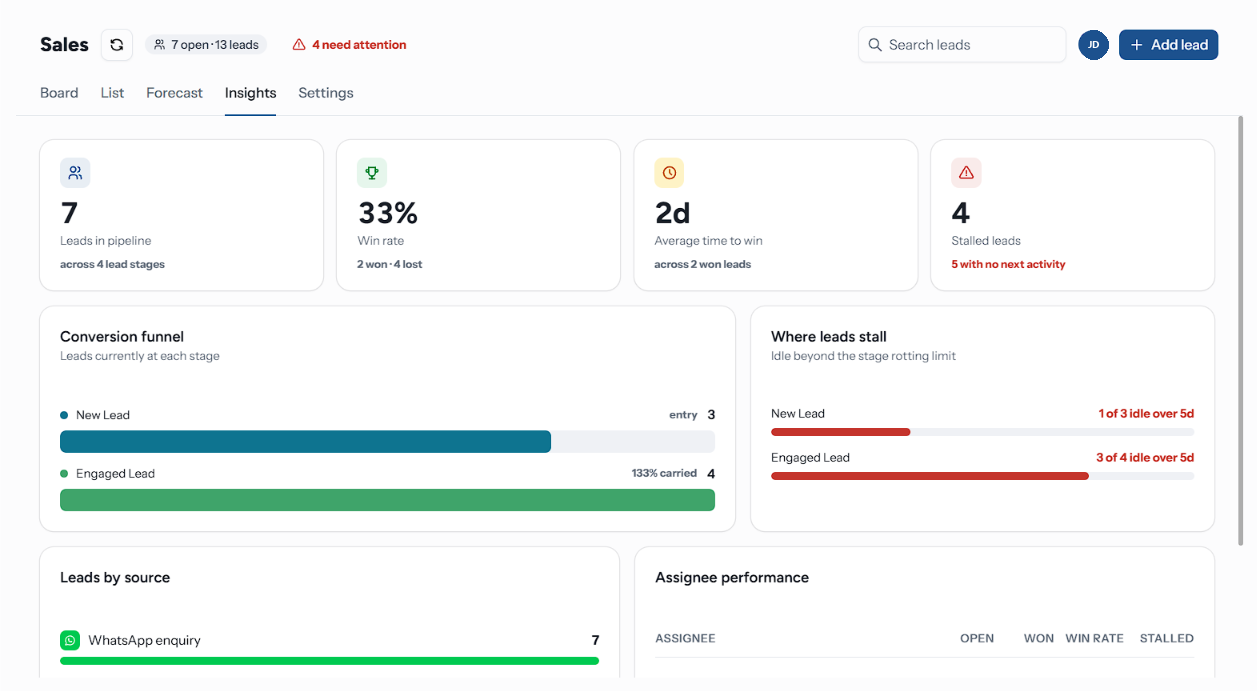Click the OPEN column header
Viewport: 1257px width, 691px height.
point(977,638)
